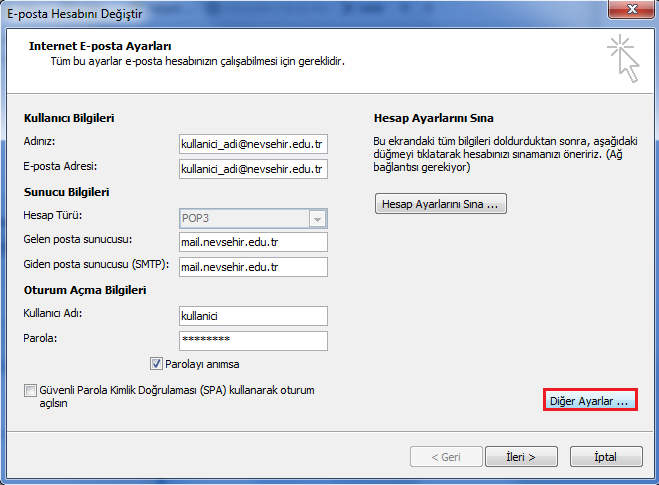This screenshot has height=485, width=659.
Task: Open Diğer Ayarlar settings
Action: pyautogui.click(x=589, y=400)
